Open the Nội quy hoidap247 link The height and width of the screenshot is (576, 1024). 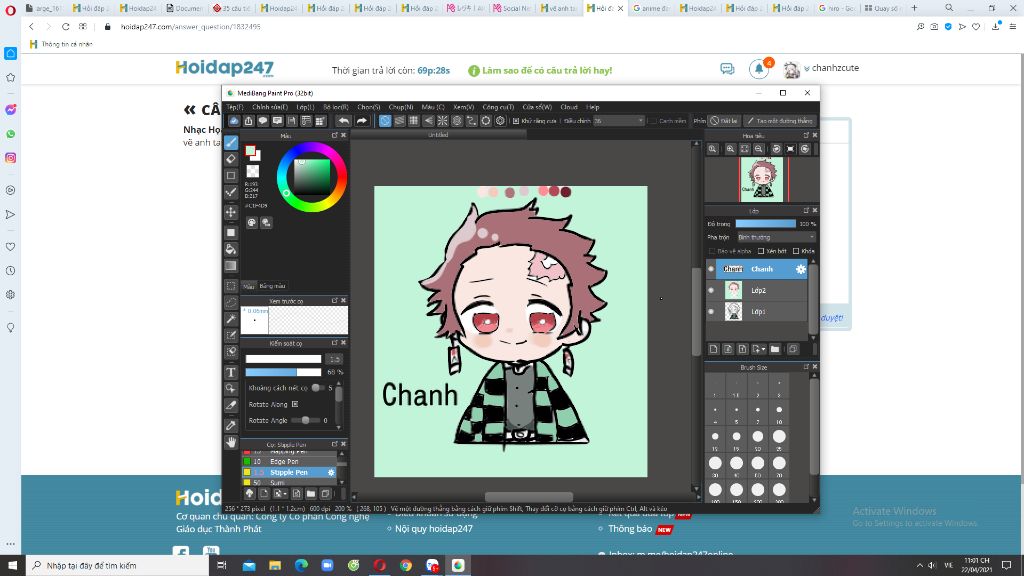[x=434, y=529]
